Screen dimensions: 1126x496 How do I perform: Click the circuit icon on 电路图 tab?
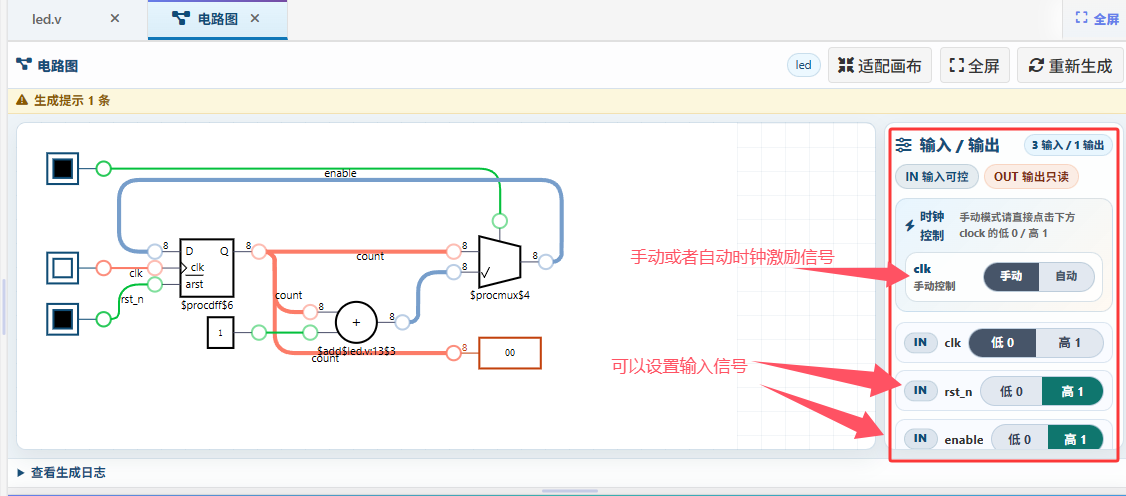click(182, 19)
